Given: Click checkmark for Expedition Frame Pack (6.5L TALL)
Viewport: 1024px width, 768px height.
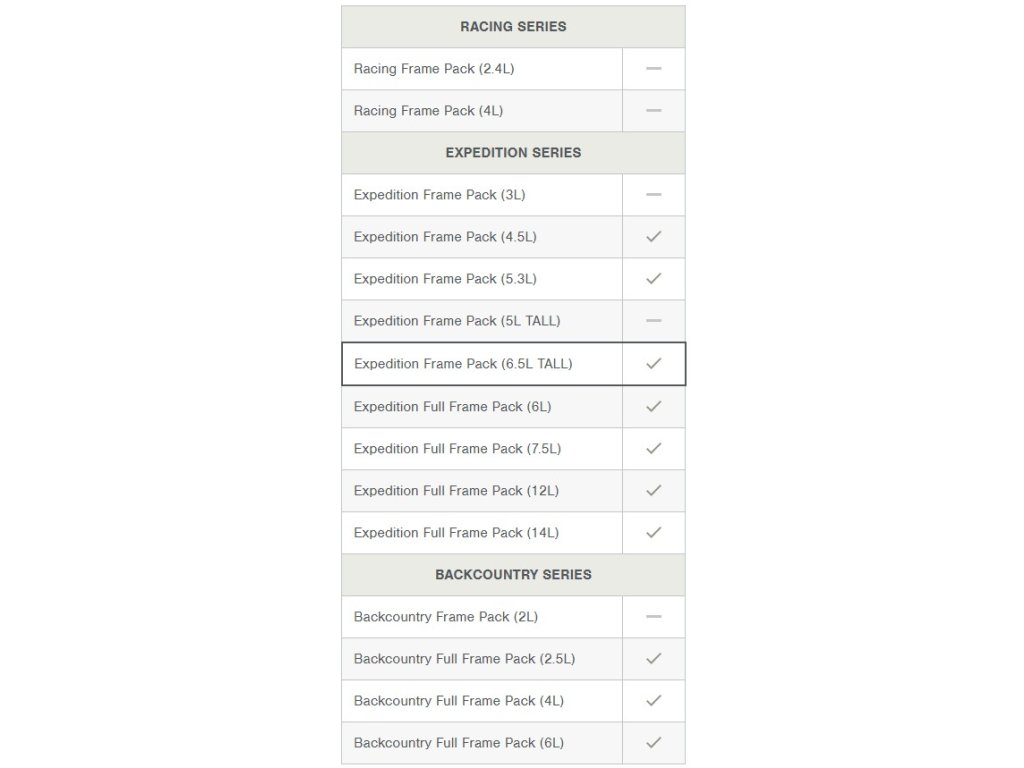Looking at the screenshot, I should pyautogui.click(x=654, y=364).
